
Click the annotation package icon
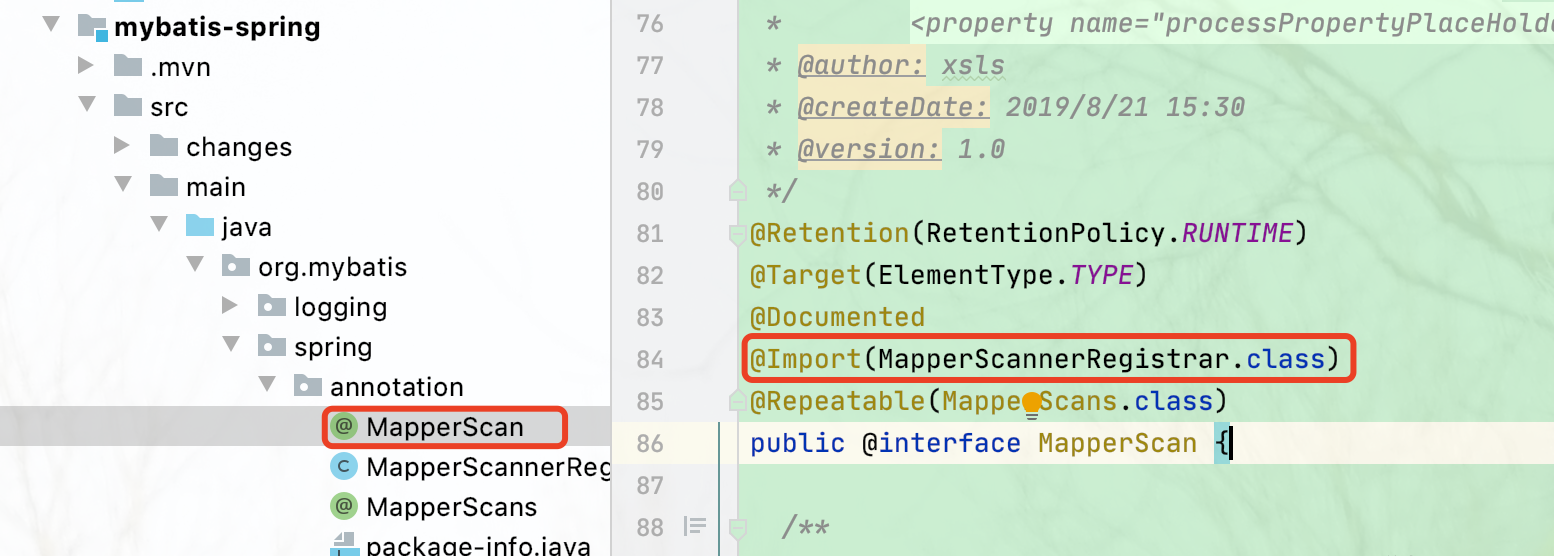tap(308, 386)
